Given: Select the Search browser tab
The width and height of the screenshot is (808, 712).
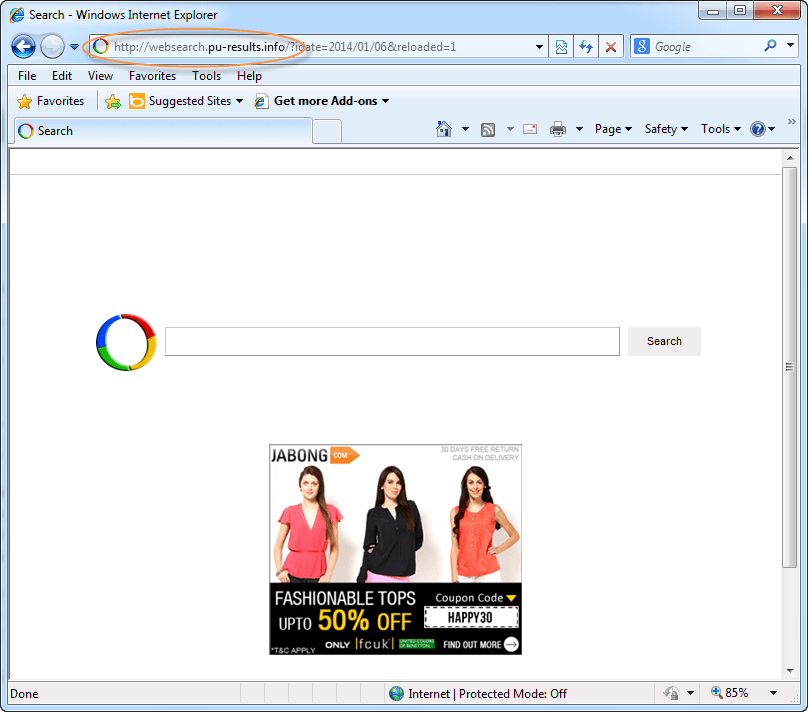Looking at the screenshot, I should point(163,131).
